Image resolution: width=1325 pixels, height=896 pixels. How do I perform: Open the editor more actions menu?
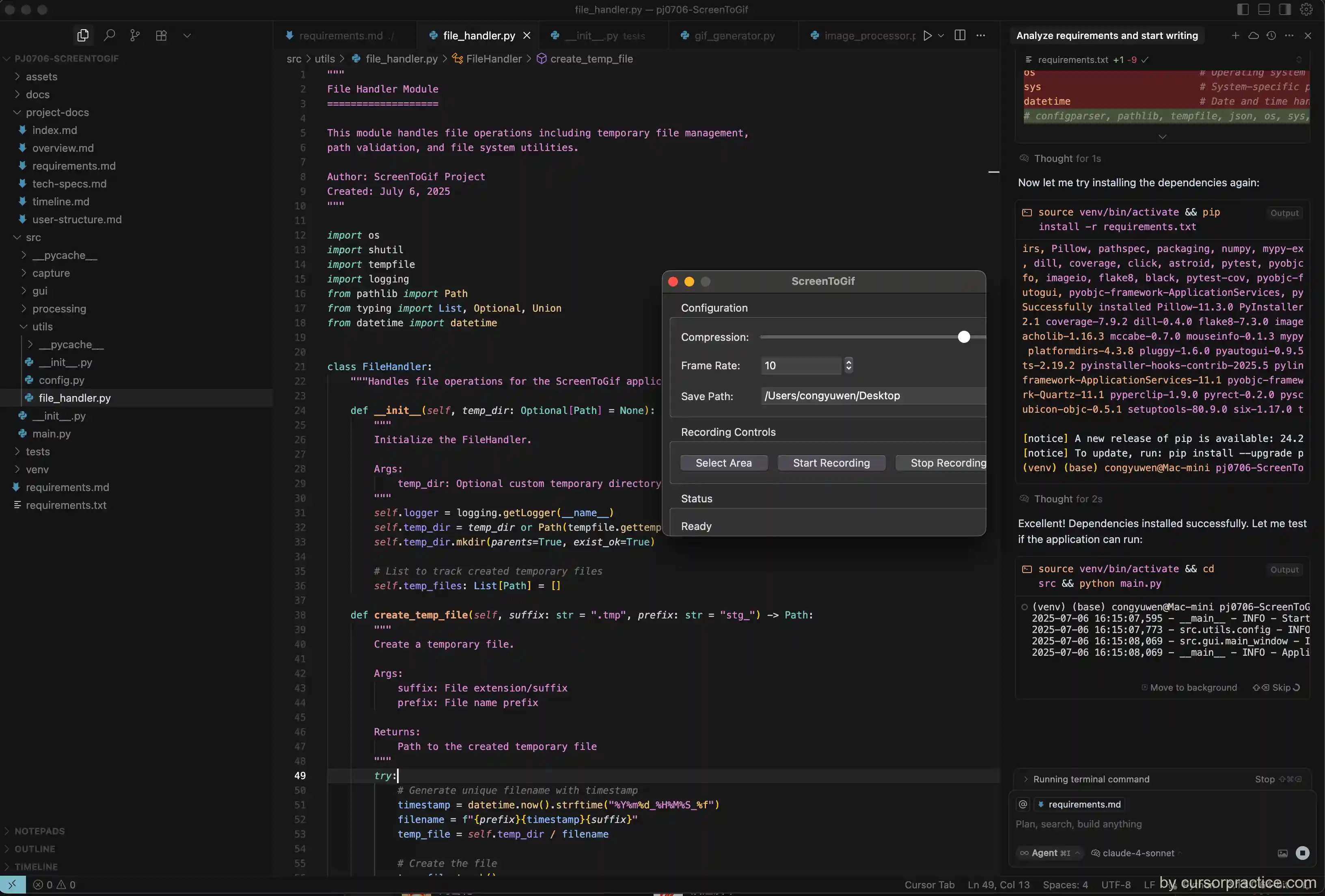[x=981, y=35]
